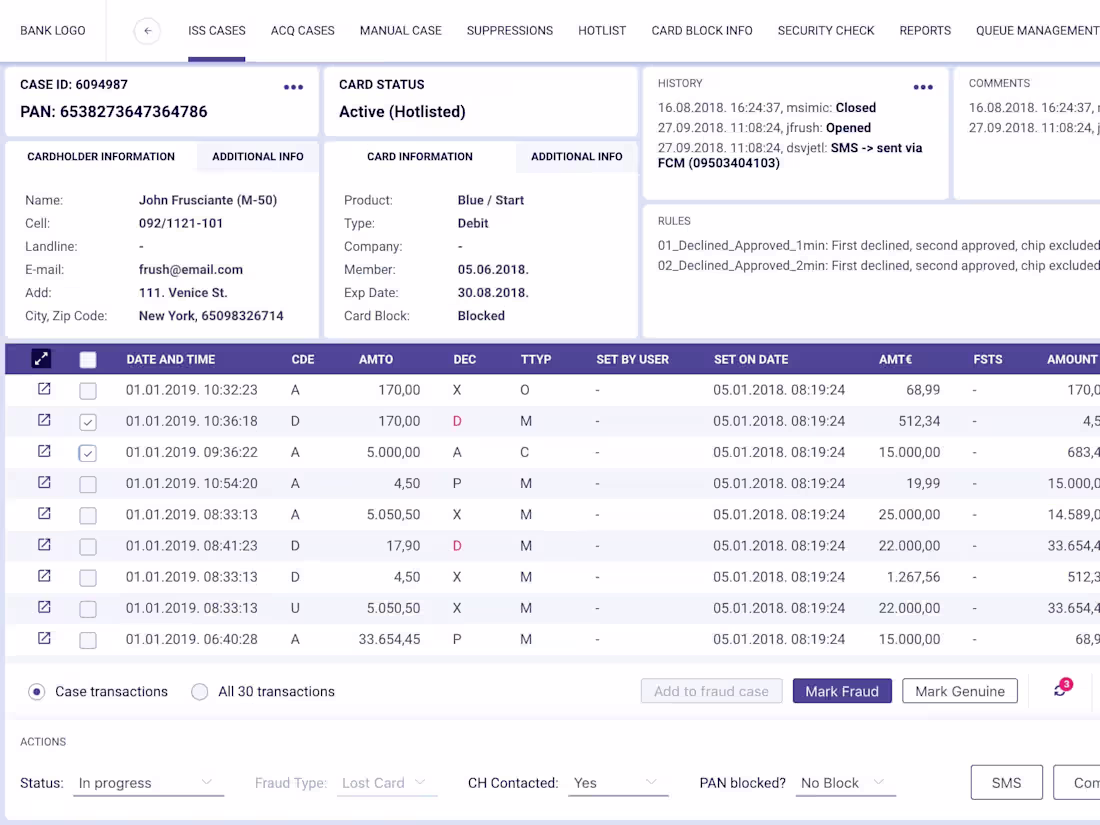Image resolution: width=1100 pixels, height=825 pixels.
Task: Click the 33.654,45 AMTO amount
Action: pyautogui.click(x=389, y=639)
